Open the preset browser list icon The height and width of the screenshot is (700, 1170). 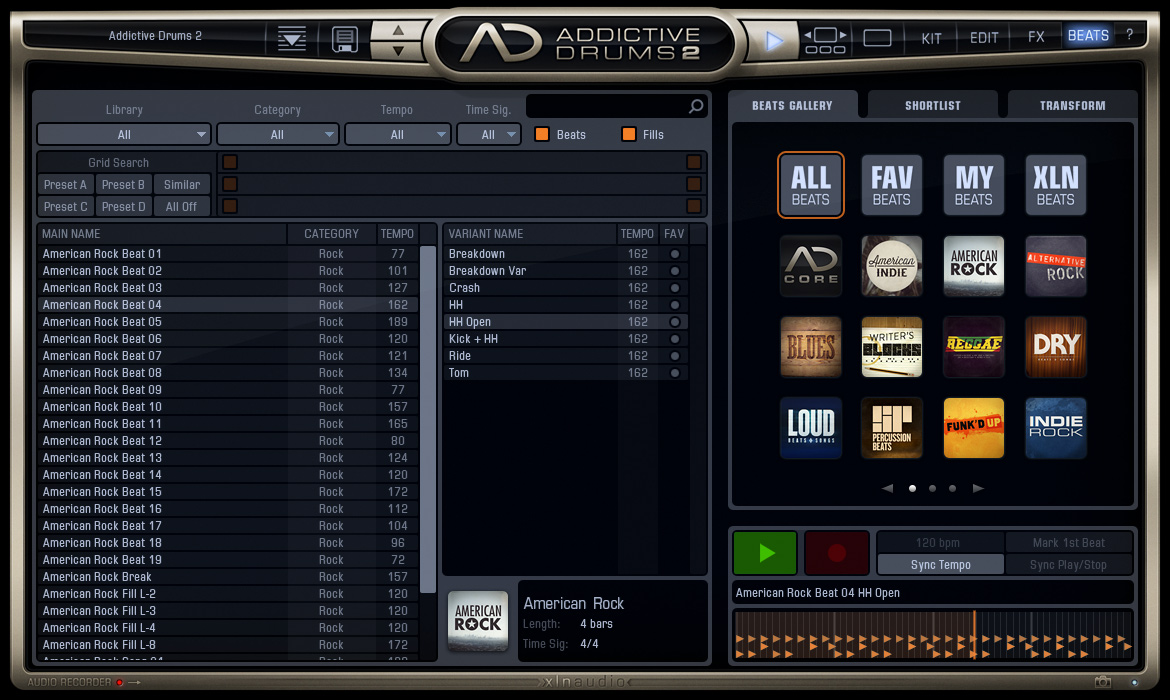(x=292, y=40)
